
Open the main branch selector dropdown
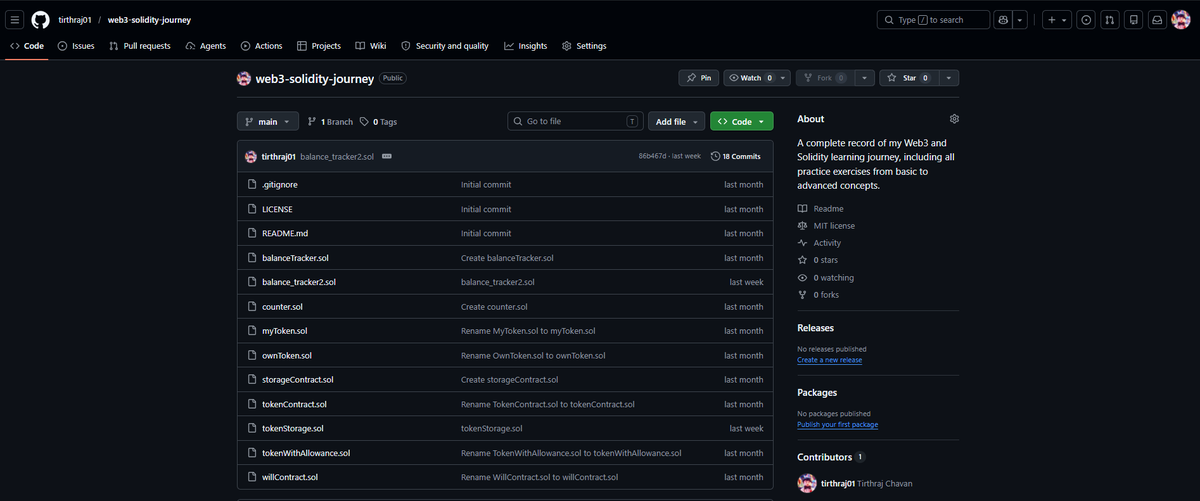[x=267, y=121]
